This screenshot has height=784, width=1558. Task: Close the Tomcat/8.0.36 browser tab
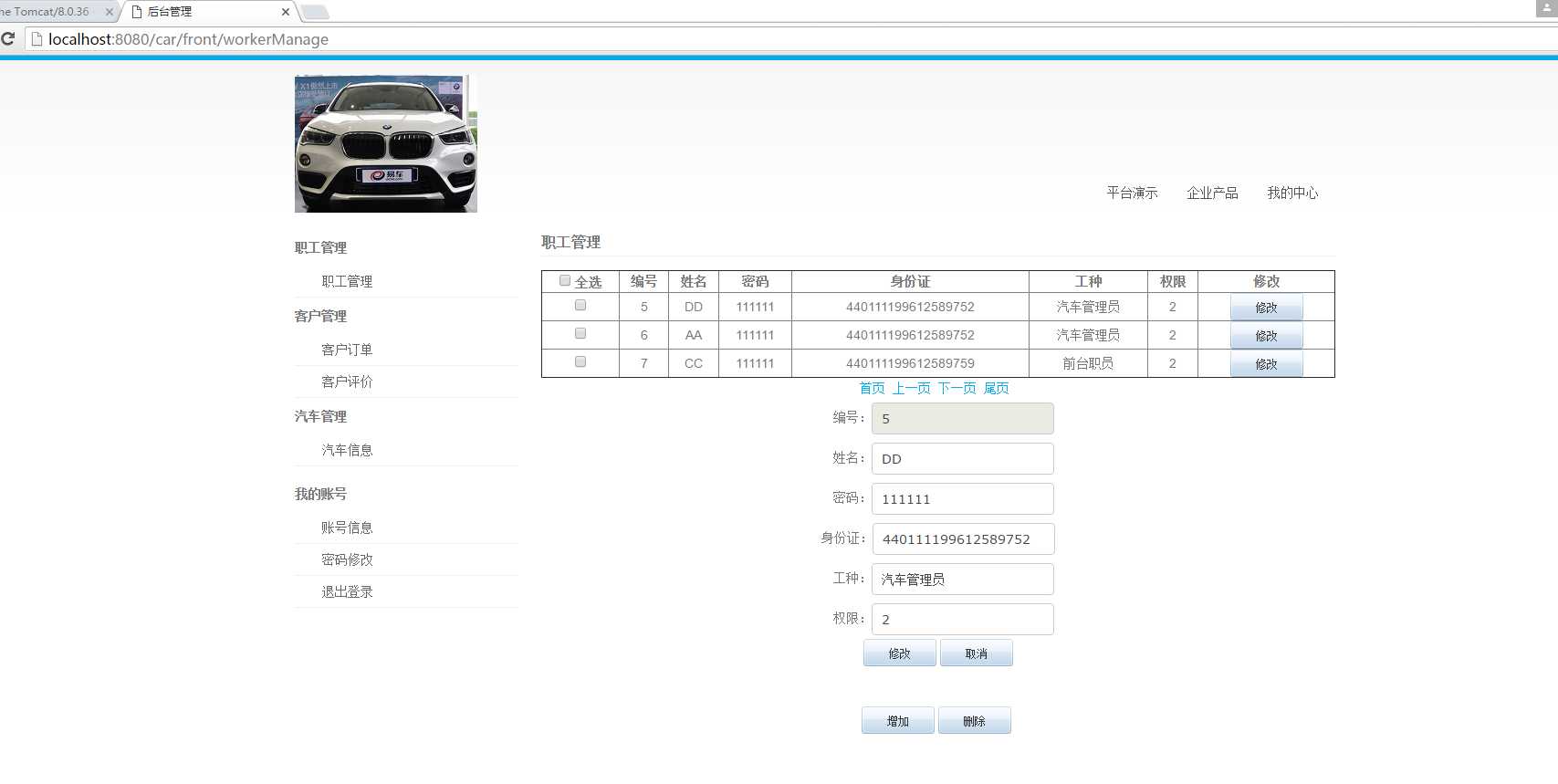click(x=109, y=12)
